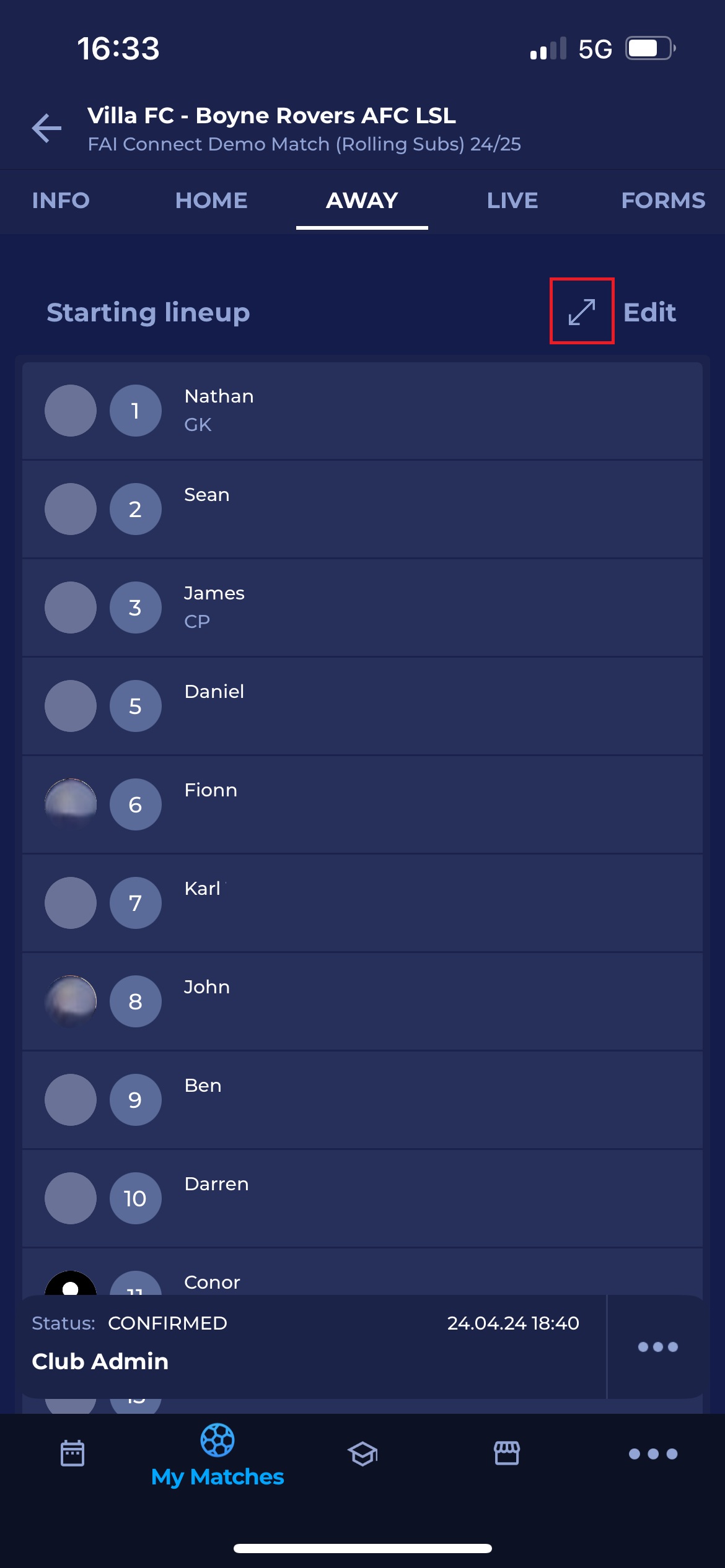The height and width of the screenshot is (1568, 725).
Task: Switch to the HOME tab
Action: pyautogui.click(x=211, y=201)
